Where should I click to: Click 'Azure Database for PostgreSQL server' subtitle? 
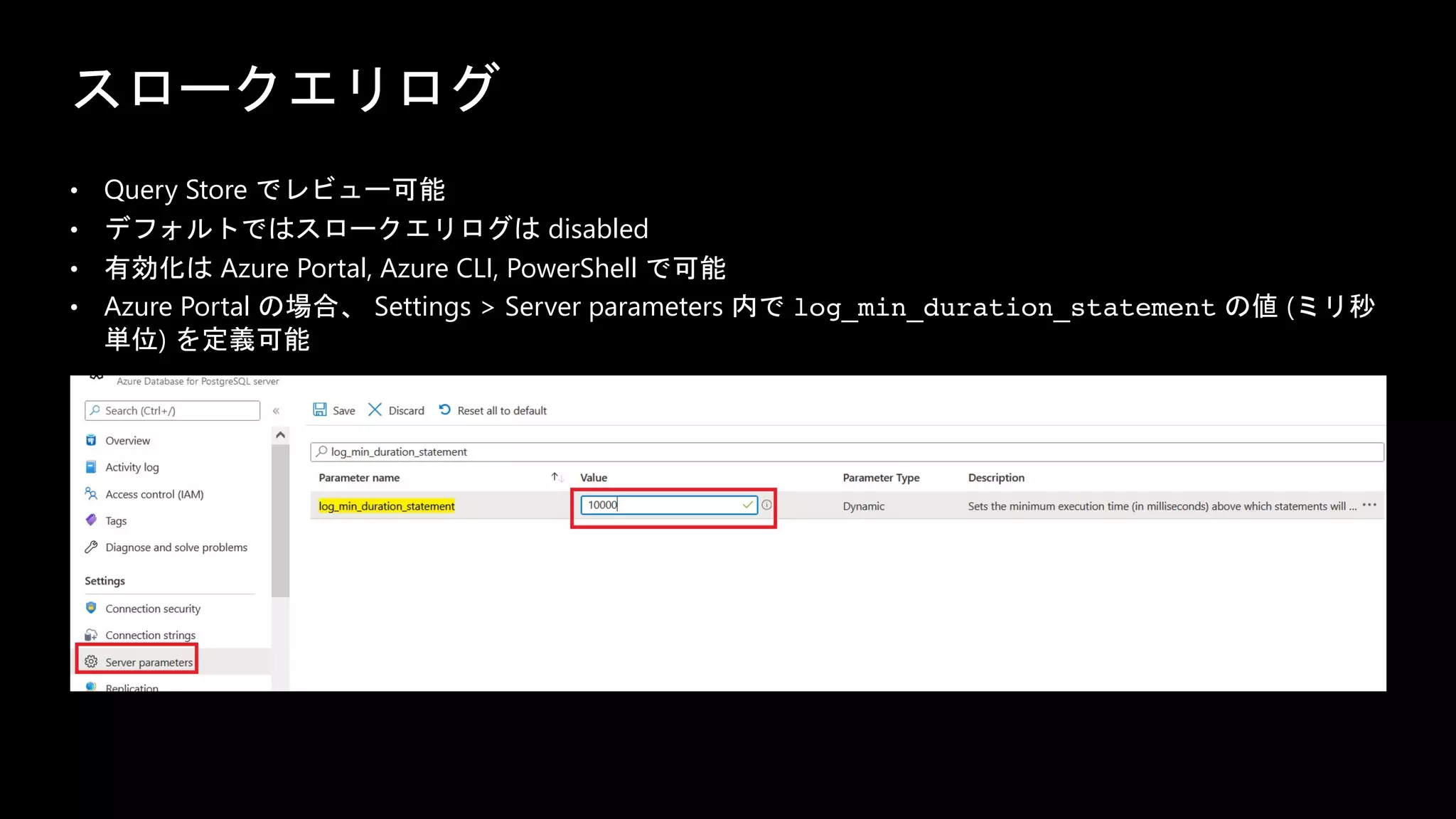tap(198, 381)
